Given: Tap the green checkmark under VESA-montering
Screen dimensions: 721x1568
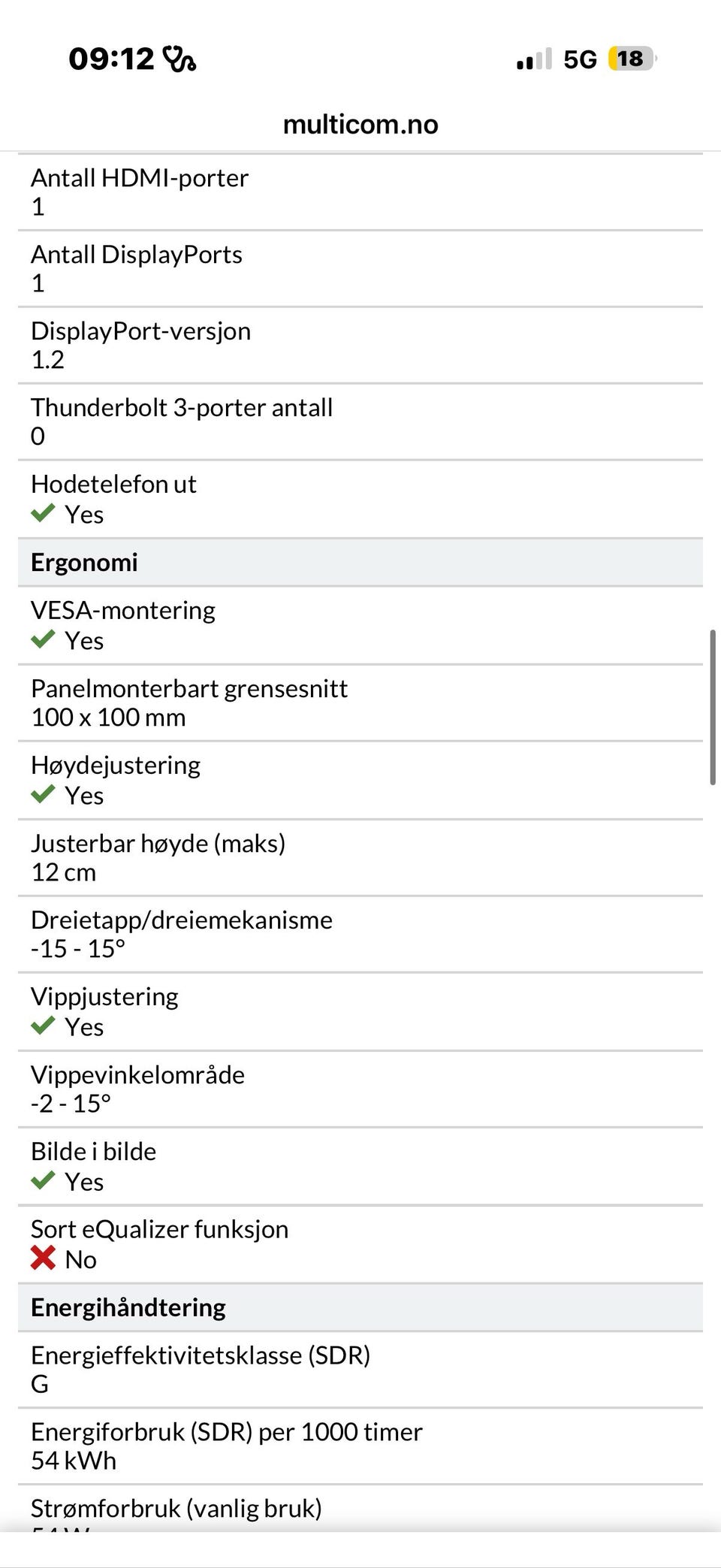Looking at the screenshot, I should (43, 639).
